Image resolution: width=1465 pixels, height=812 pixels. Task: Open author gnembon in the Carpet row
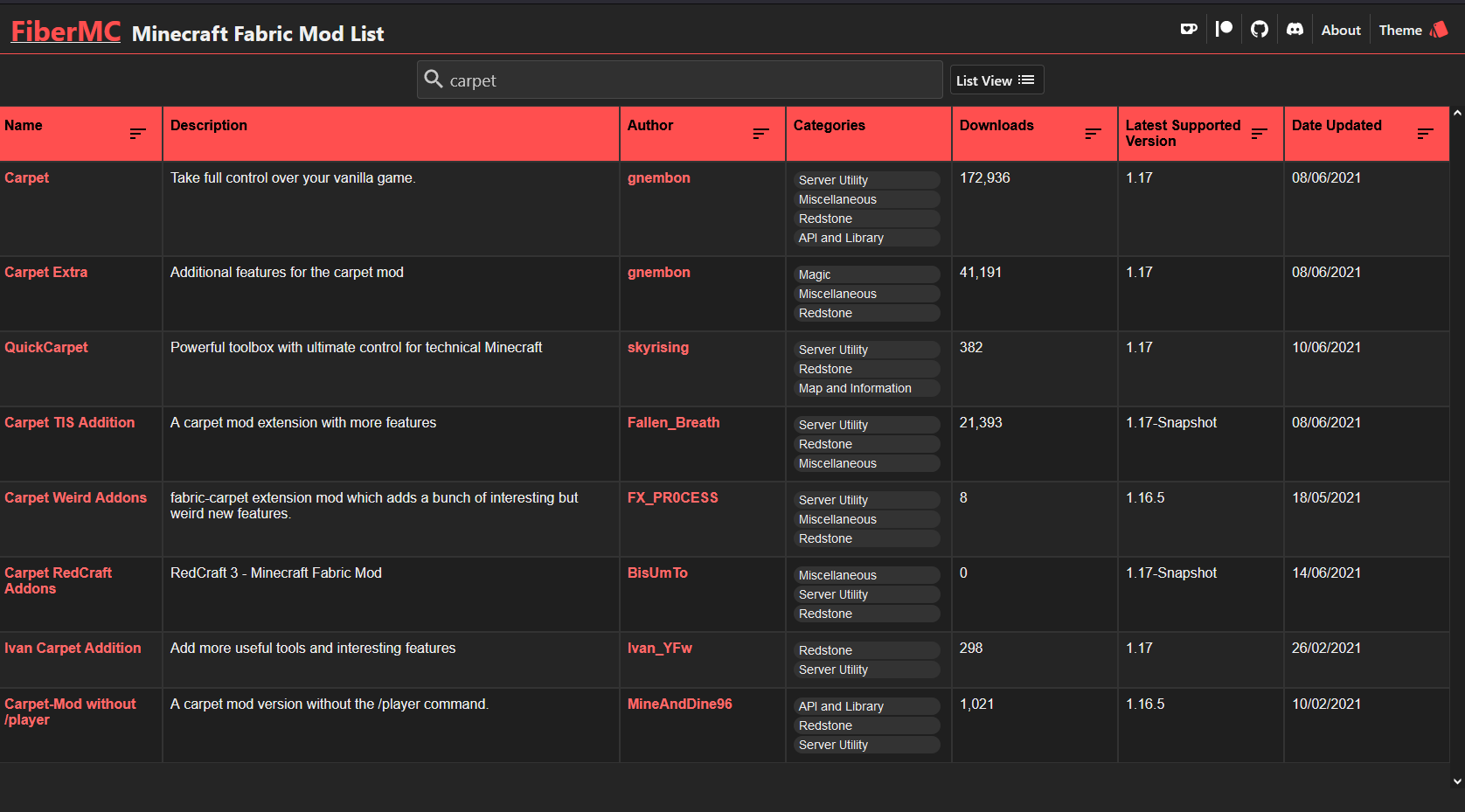pos(658,177)
